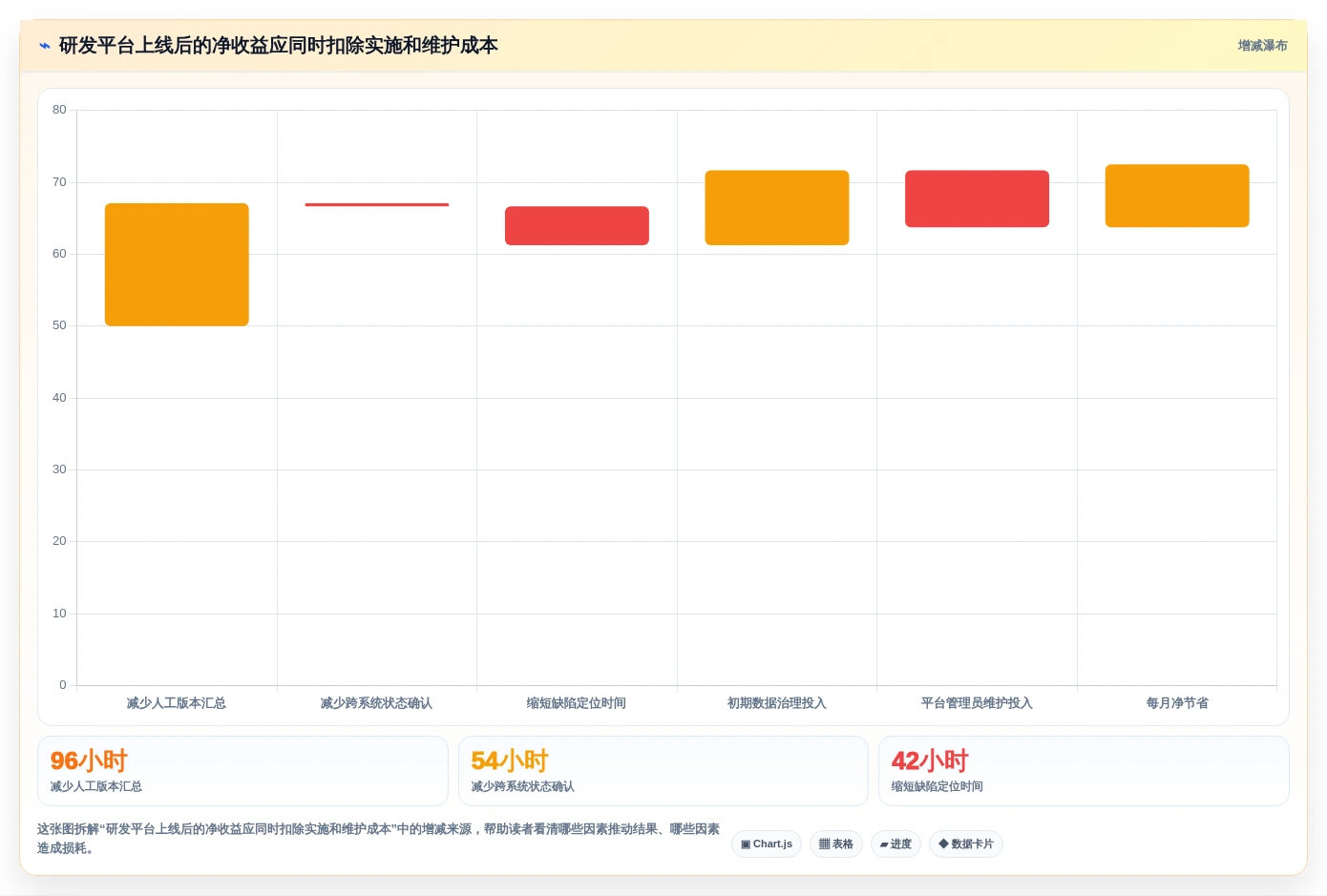Viewport: 1327px width, 896px height.
Task: Click the 96小时 value card
Action: pos(242,771)
